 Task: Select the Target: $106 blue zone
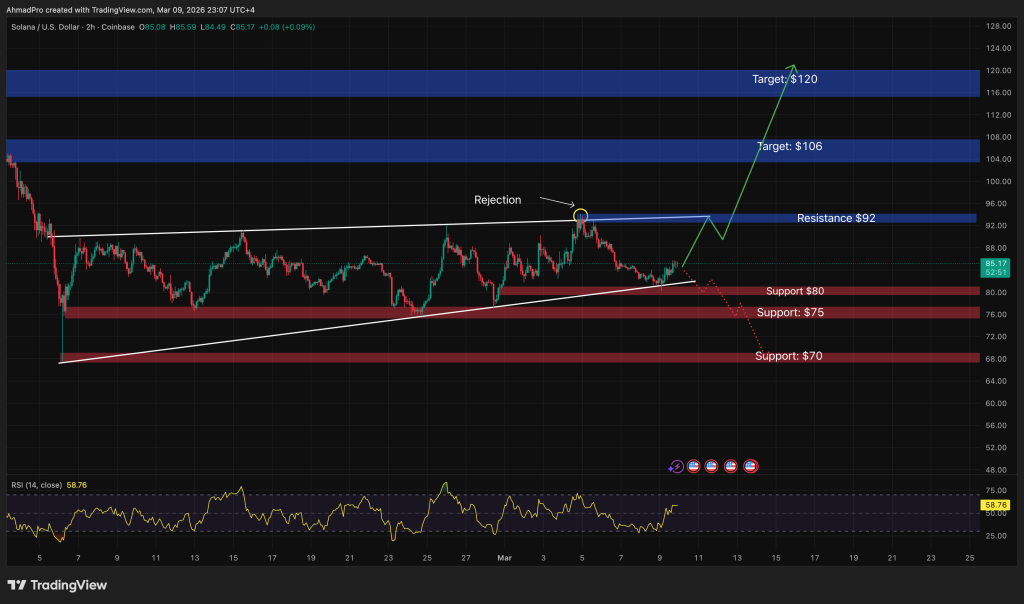point(490,150)
